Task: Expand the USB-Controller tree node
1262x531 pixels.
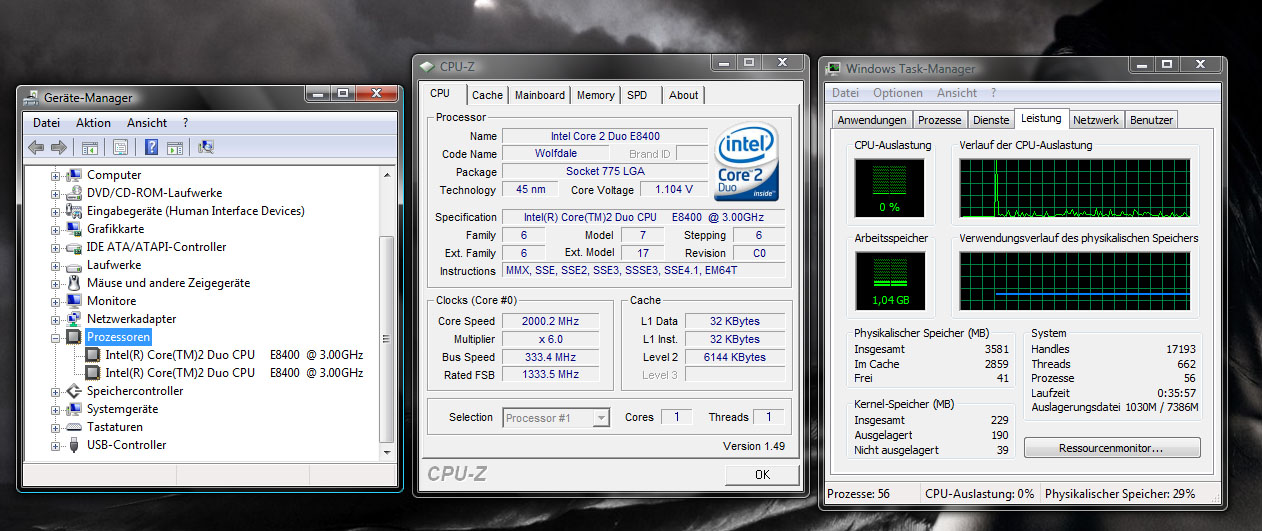Action: click(56, 445)
